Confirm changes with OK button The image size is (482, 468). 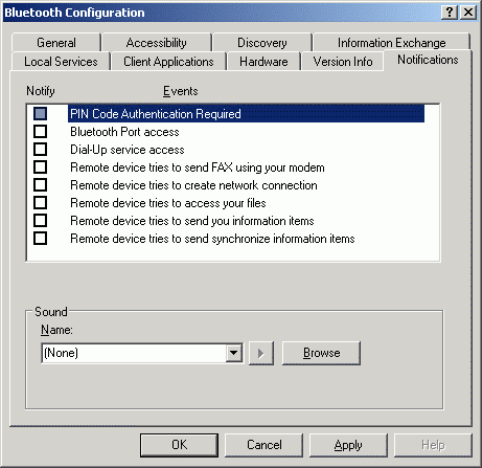179,445
